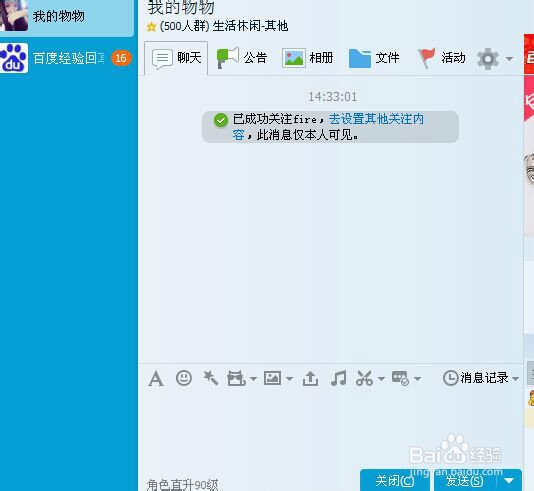This screenshot has width=534, height=491.
Task: Click the music note icon
Action: tap(339, 378)
